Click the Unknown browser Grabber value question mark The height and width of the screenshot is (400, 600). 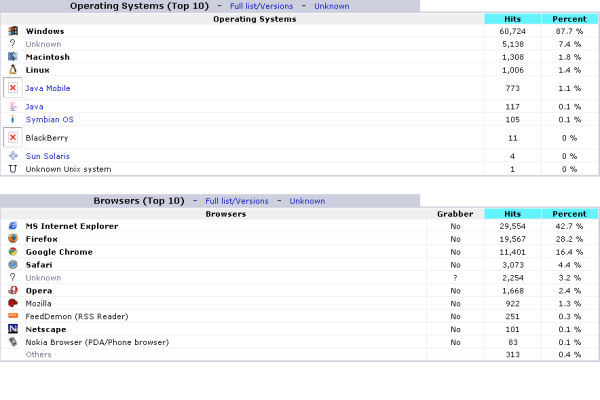coord(455,278)
